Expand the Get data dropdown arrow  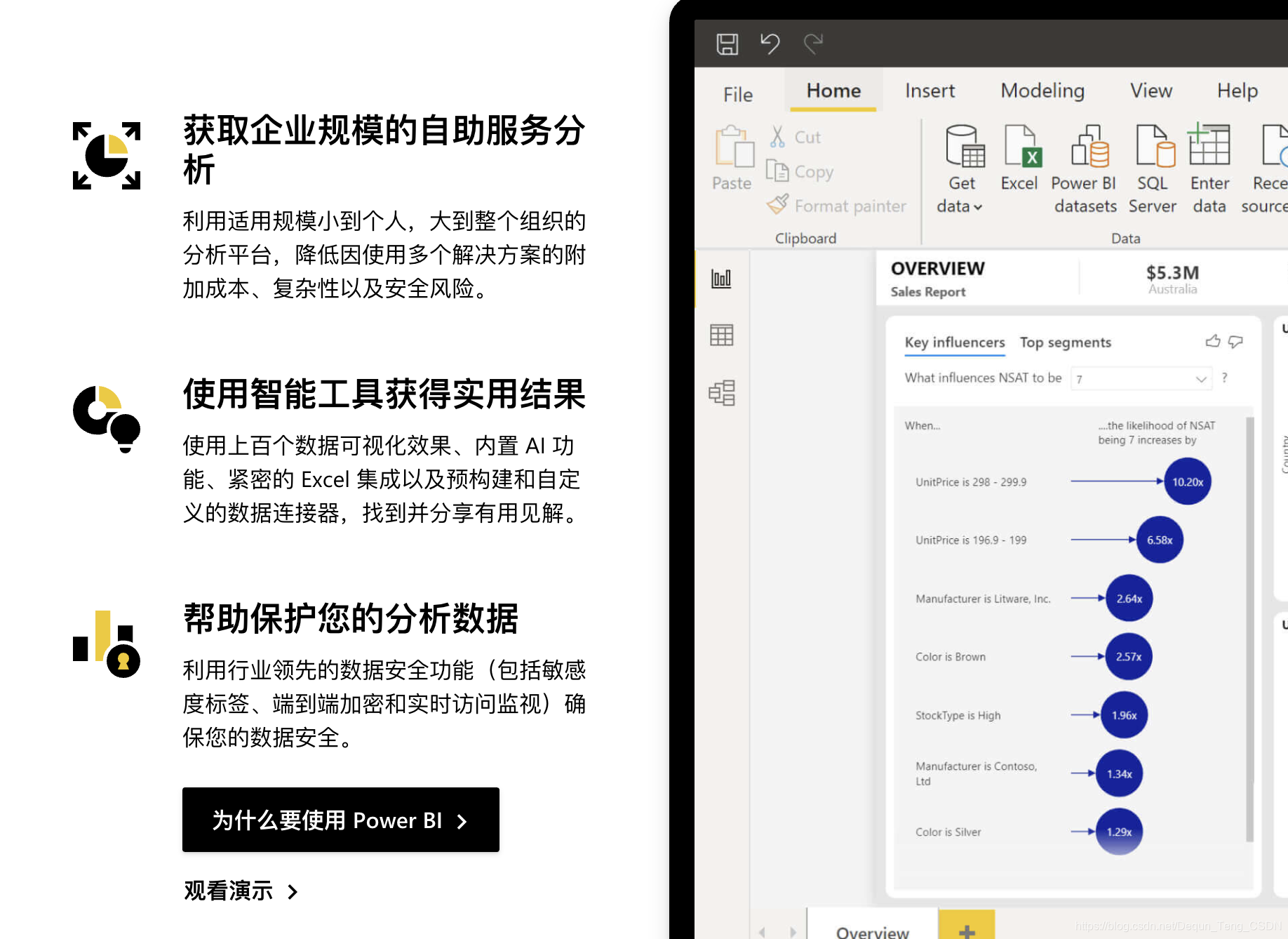(x=978, y=207)
